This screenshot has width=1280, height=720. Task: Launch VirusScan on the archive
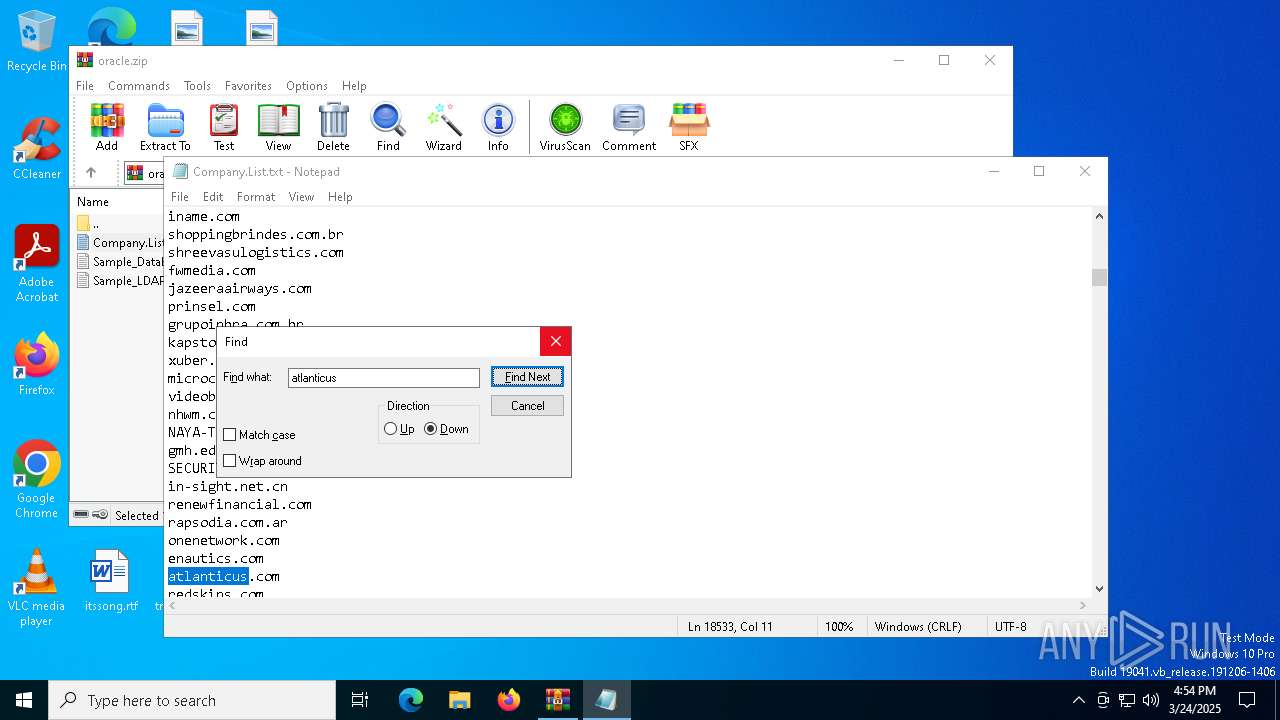[x=565, y=127]
